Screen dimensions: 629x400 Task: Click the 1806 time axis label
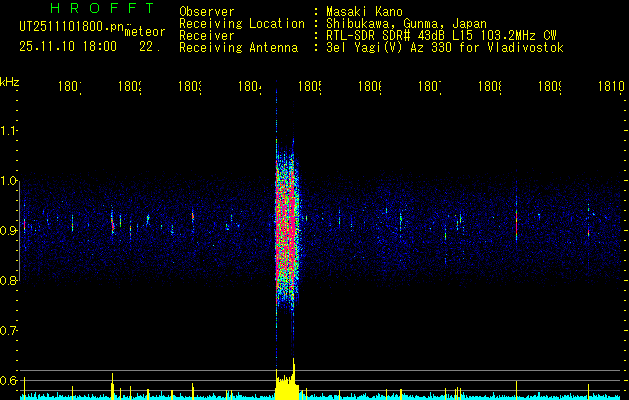coord(370,86)
